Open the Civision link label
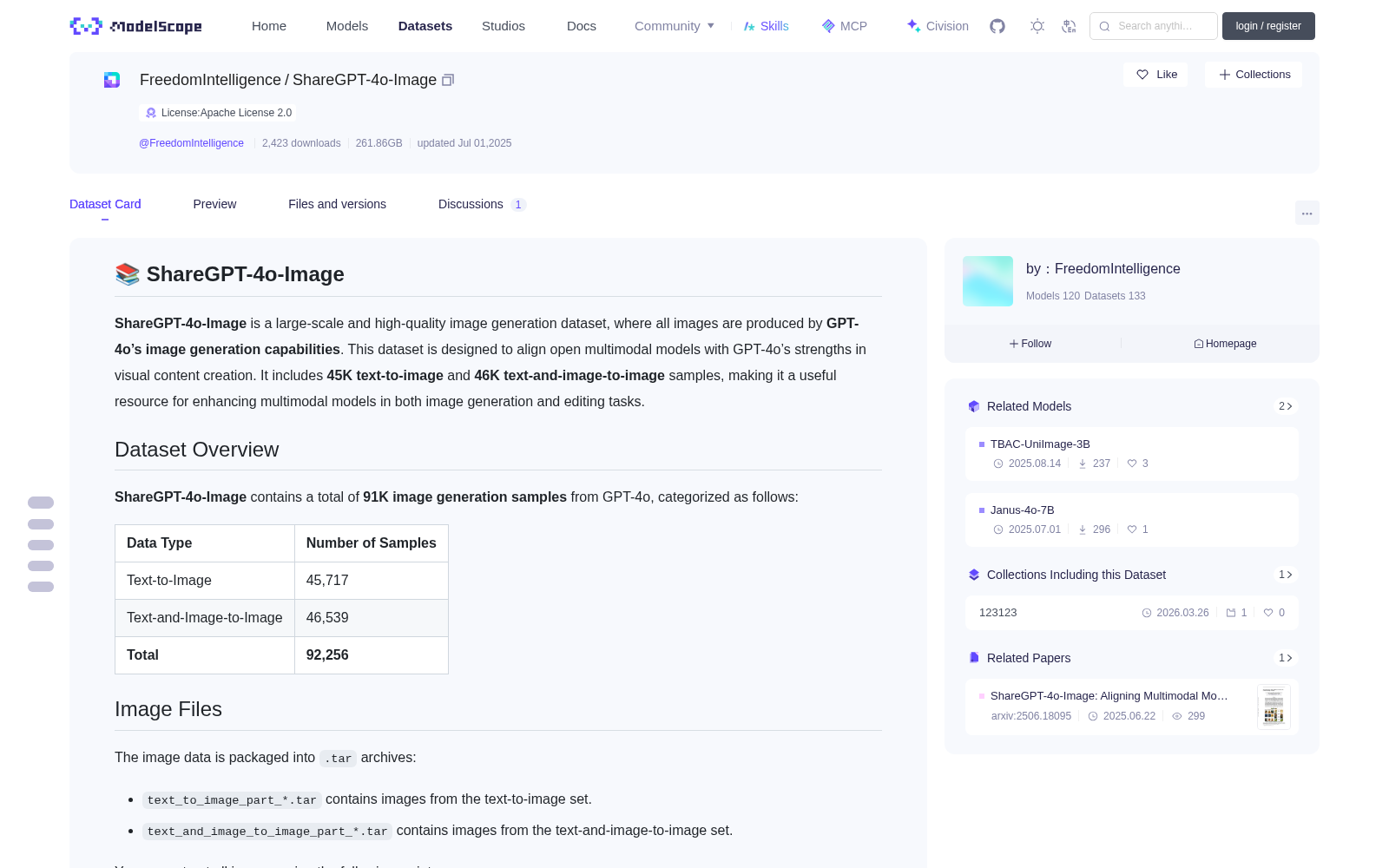Viewport: 1389px width, 868px height. click(947, 26)
